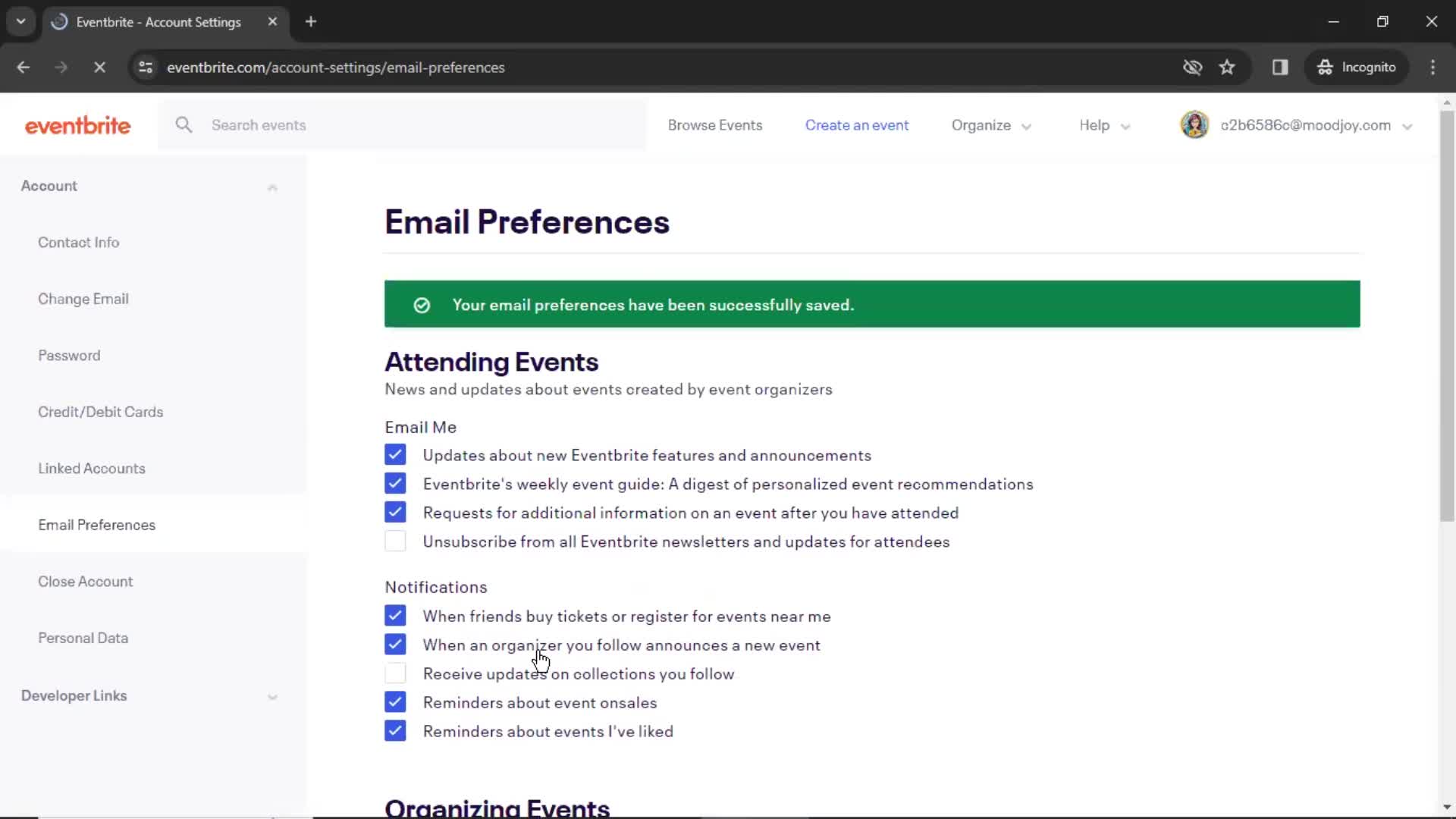Open Personal Data page
The height and width of the screenshot is (819, 1456).
pos(83,638)
